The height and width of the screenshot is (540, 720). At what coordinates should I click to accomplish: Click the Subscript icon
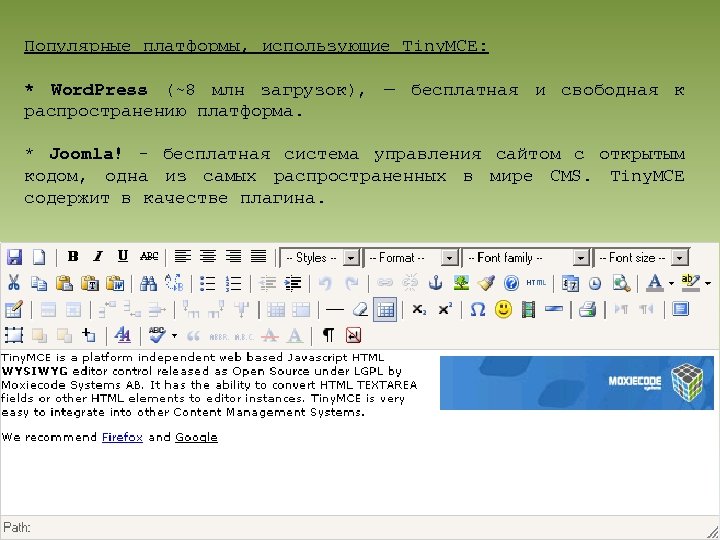[x=419, y=309]
